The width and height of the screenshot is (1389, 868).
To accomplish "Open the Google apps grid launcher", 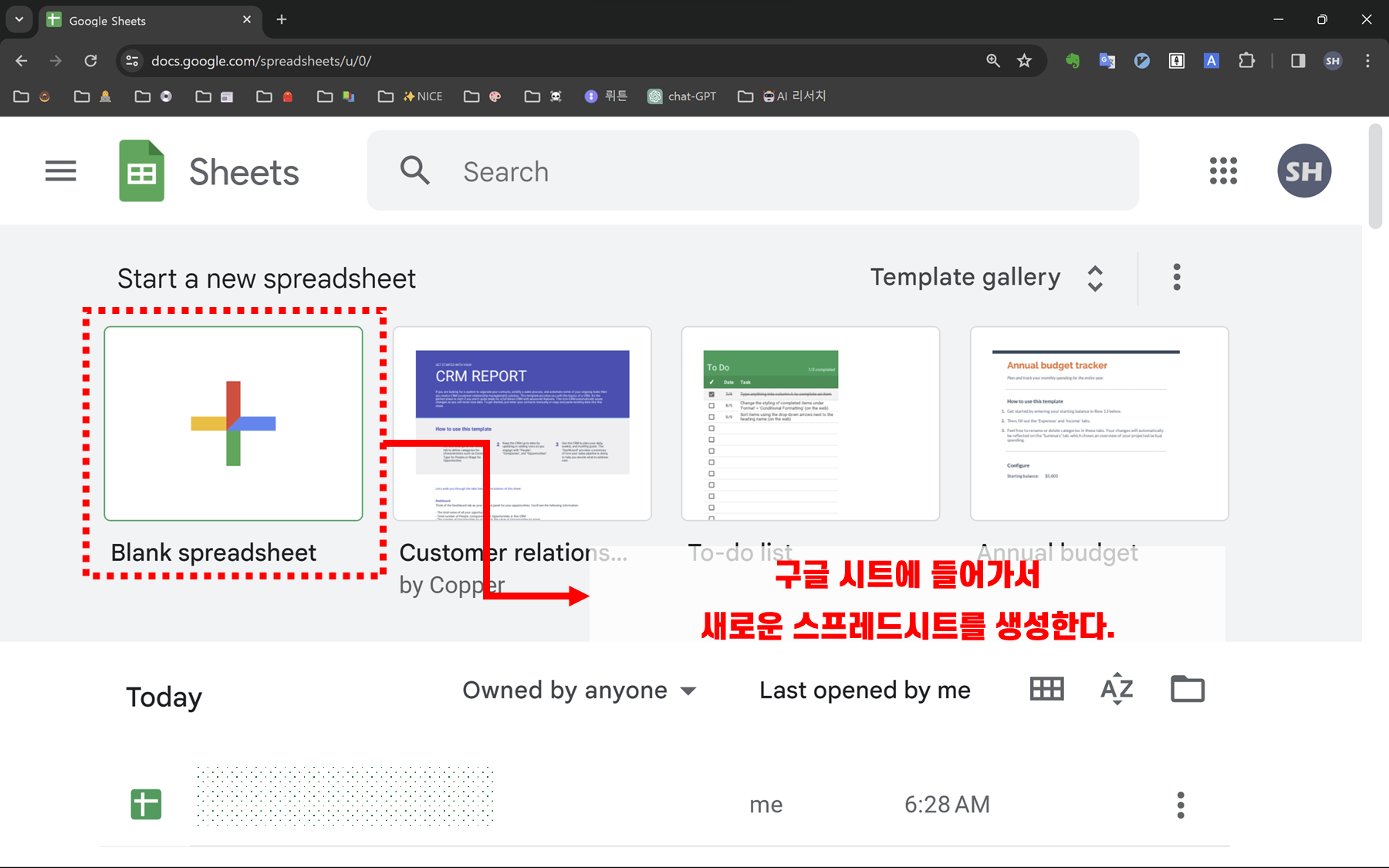I will click(1223, 171).
